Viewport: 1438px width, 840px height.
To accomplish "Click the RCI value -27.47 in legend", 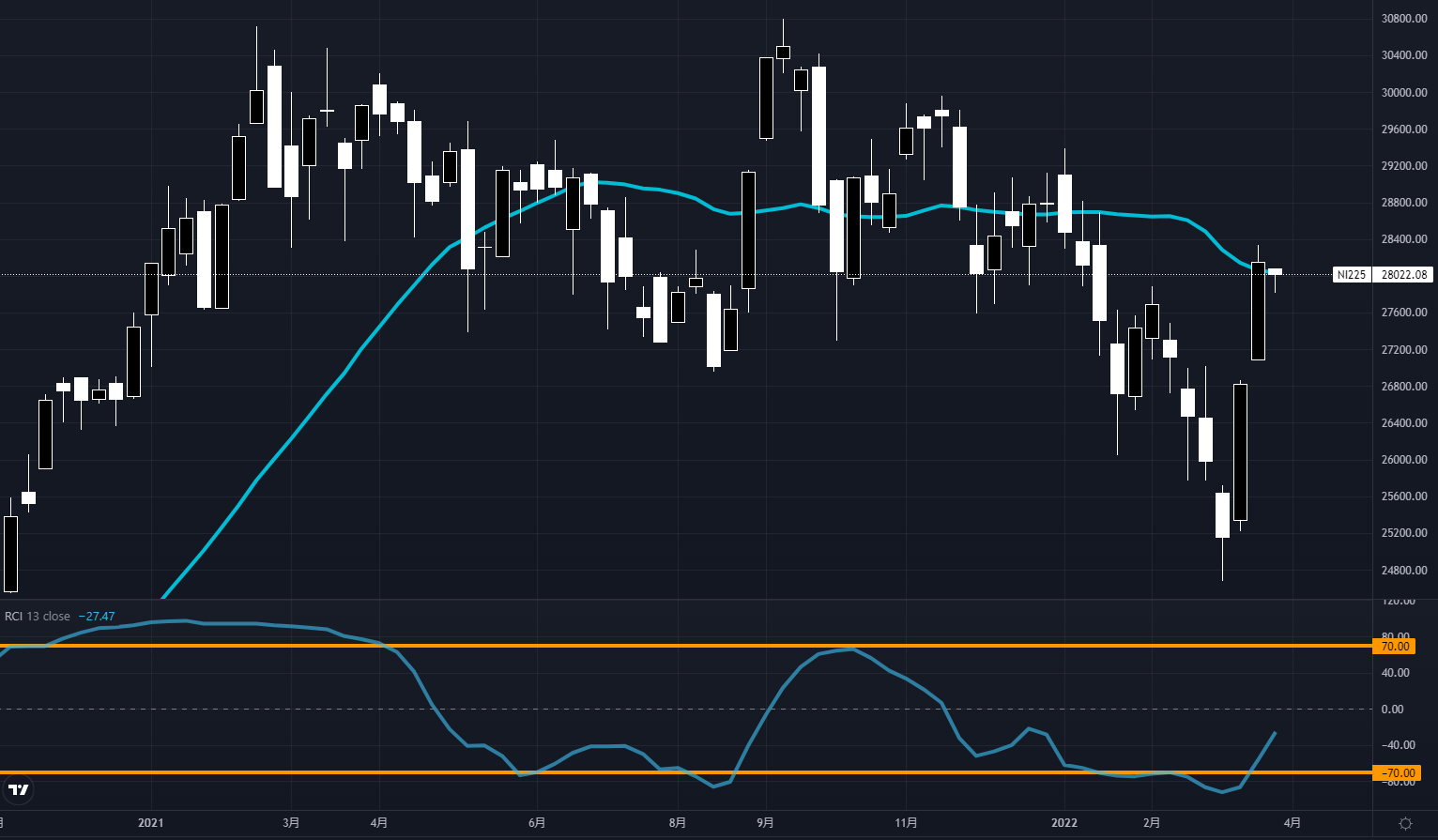I will point(97,617).
